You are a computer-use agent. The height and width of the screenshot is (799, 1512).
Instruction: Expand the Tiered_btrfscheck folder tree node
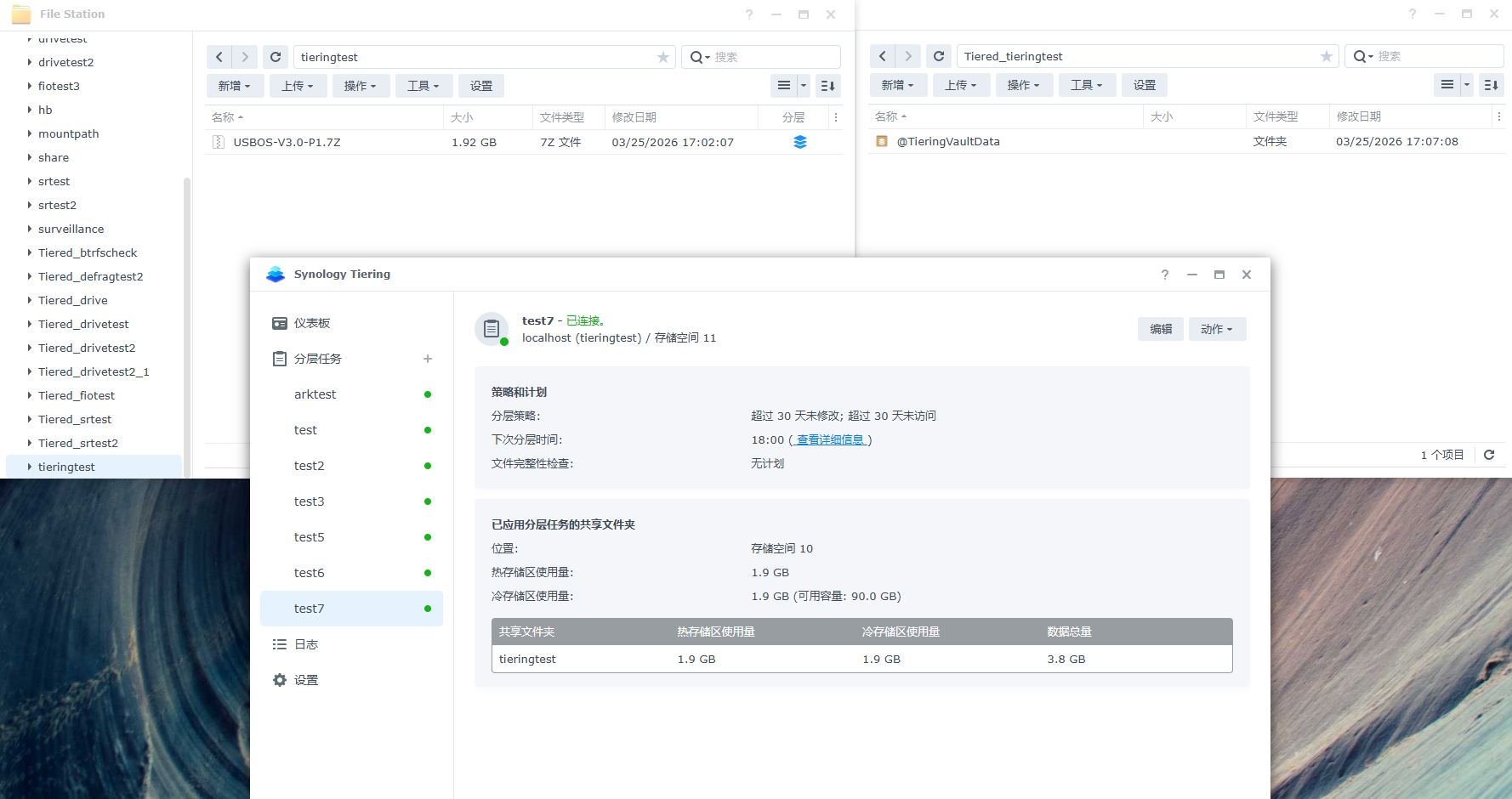(30, 252)
